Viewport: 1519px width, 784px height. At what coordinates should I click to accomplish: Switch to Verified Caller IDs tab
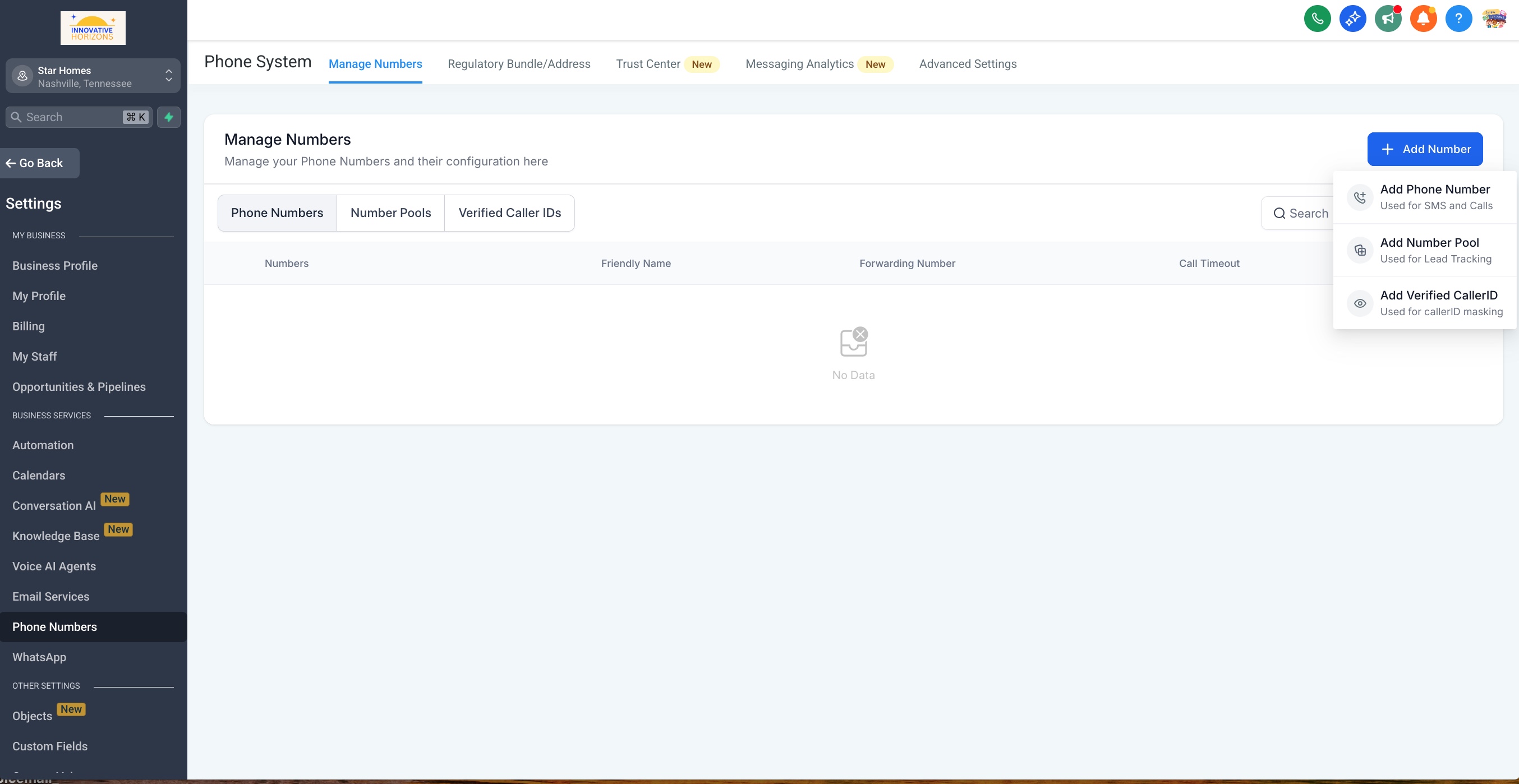coord(509,213)
